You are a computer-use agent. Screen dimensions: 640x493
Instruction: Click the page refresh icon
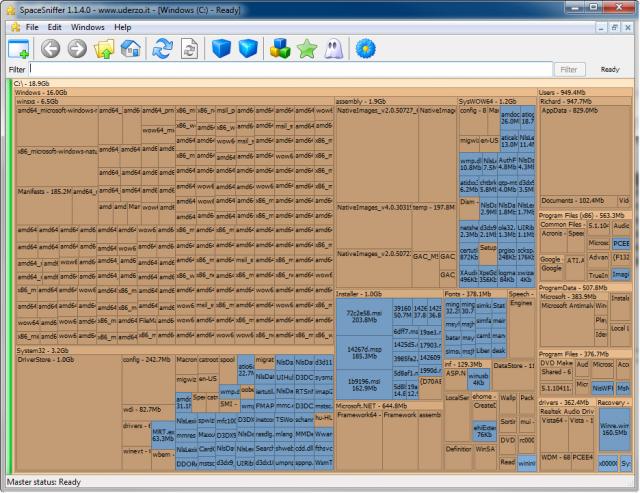coord(190,49)
